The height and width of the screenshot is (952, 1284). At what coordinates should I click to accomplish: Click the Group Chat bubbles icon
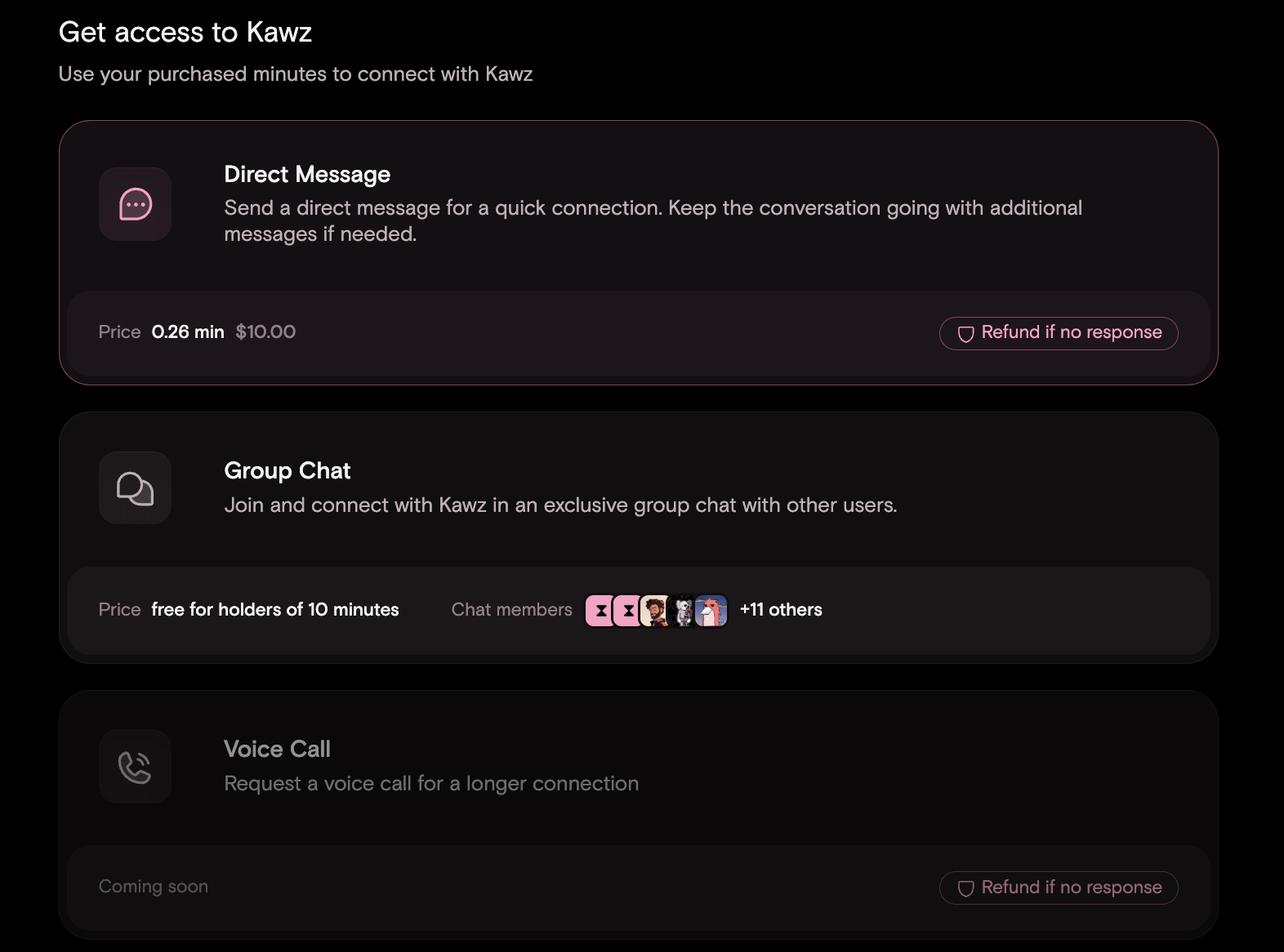(135, 488)
